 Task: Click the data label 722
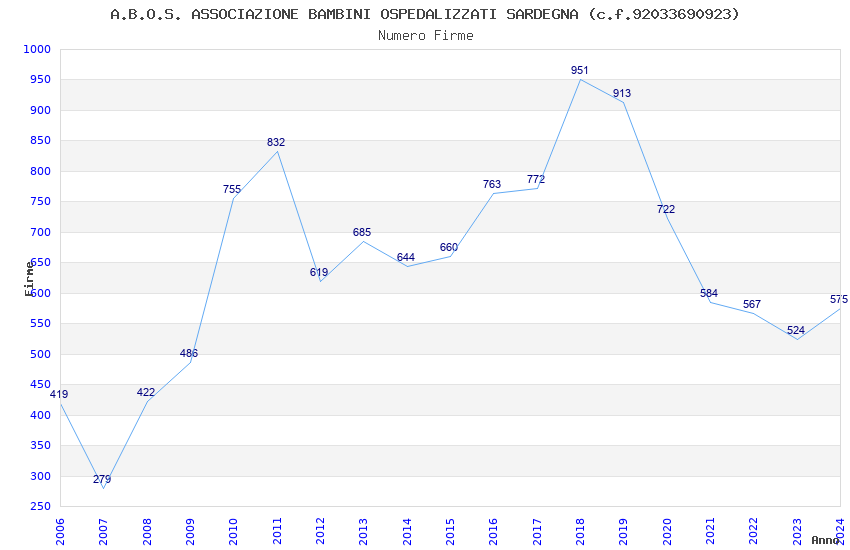666,209
